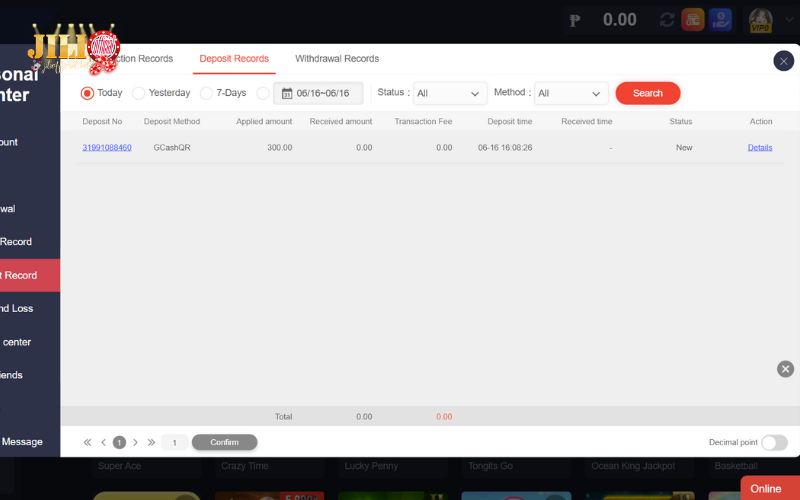Select the Today radio button
The width and height of the screenshot is (800, 500).
tap(87, 93)
